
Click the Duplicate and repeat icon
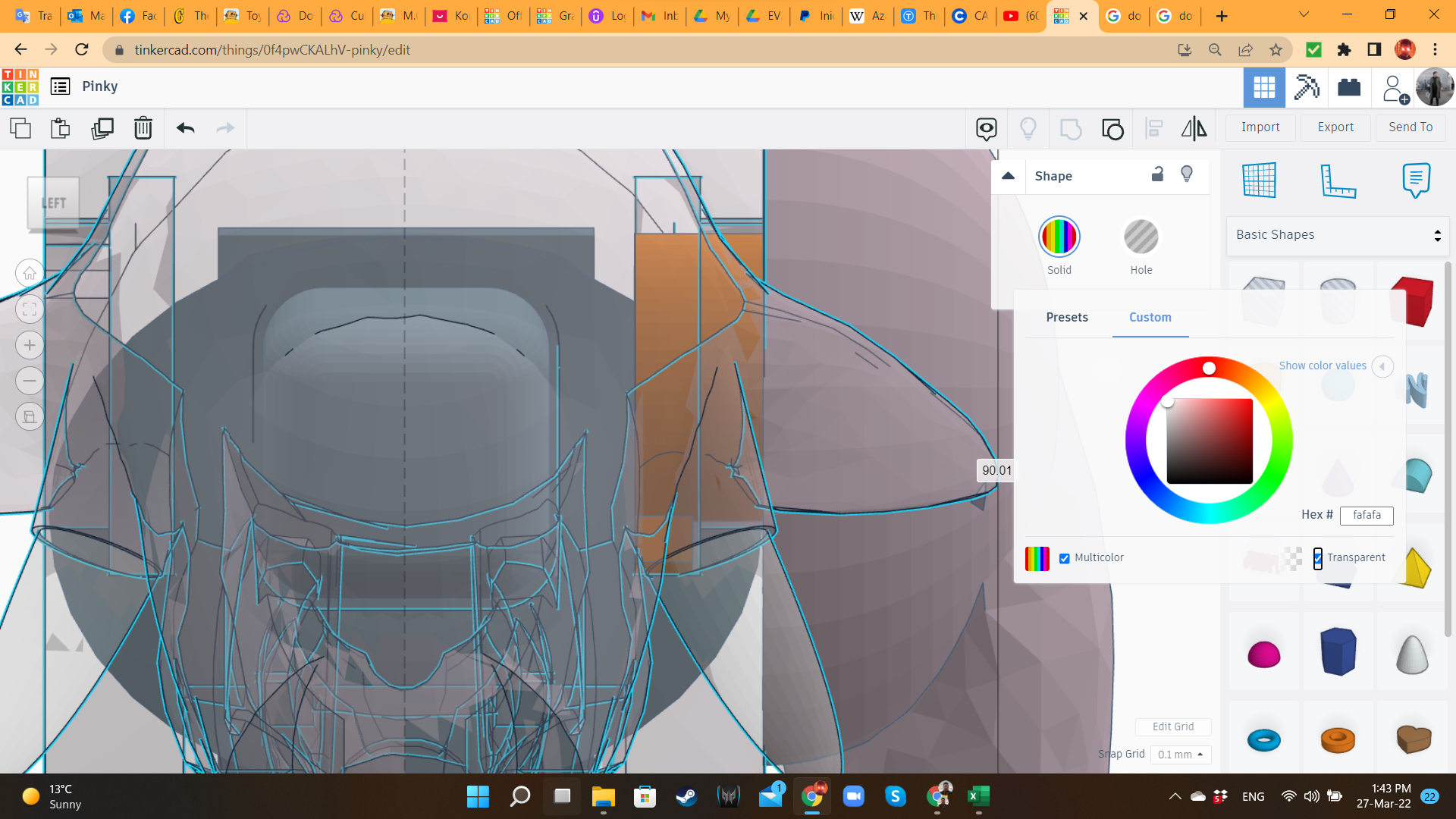coord(102,128)
